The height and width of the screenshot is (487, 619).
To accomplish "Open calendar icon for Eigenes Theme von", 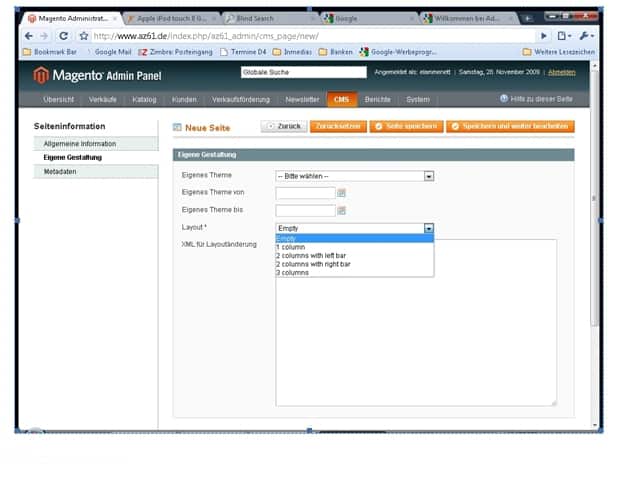I will (x=341, y=192).
